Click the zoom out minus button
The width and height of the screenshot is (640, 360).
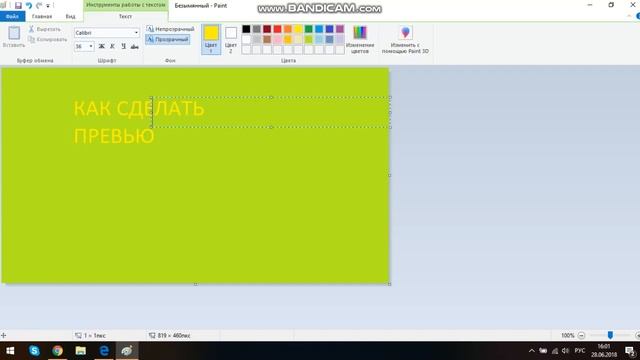pos(581,335)
